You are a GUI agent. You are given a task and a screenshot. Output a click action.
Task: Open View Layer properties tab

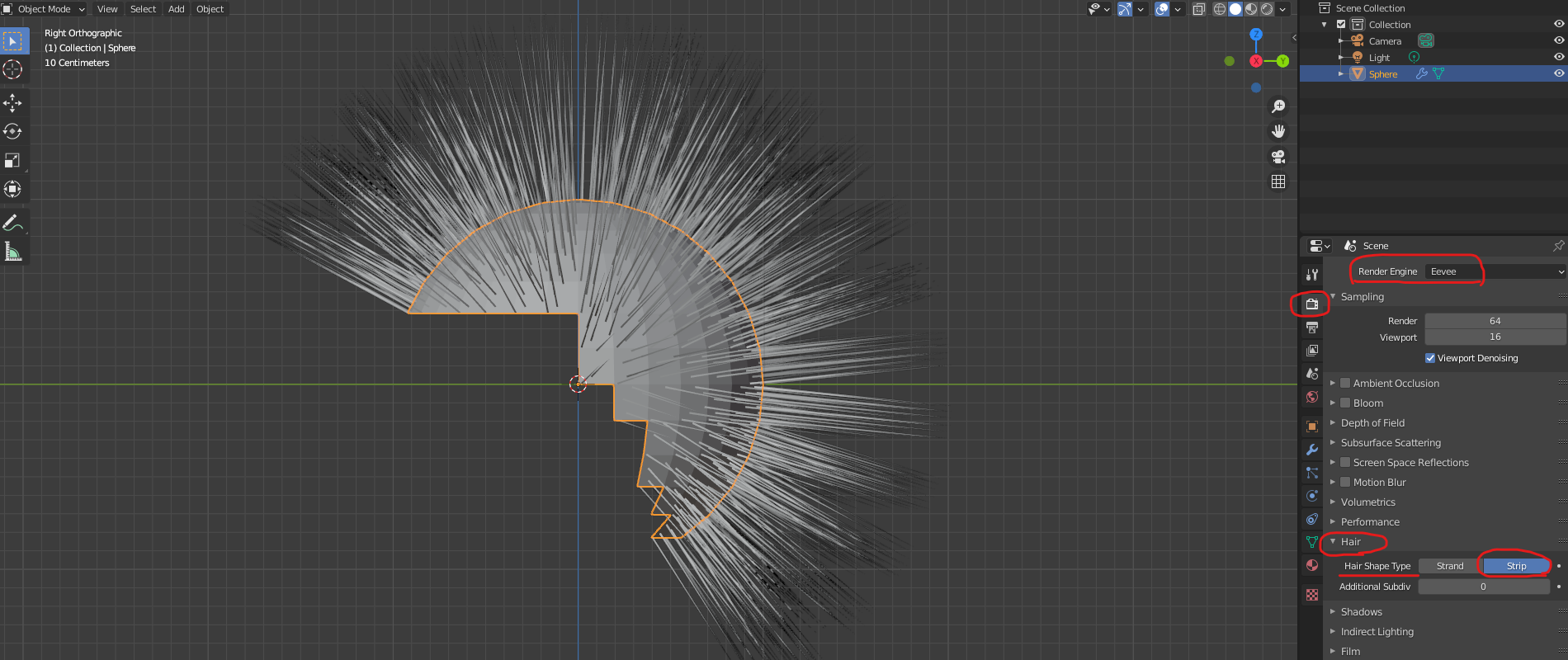click(x=1312, y=351)
